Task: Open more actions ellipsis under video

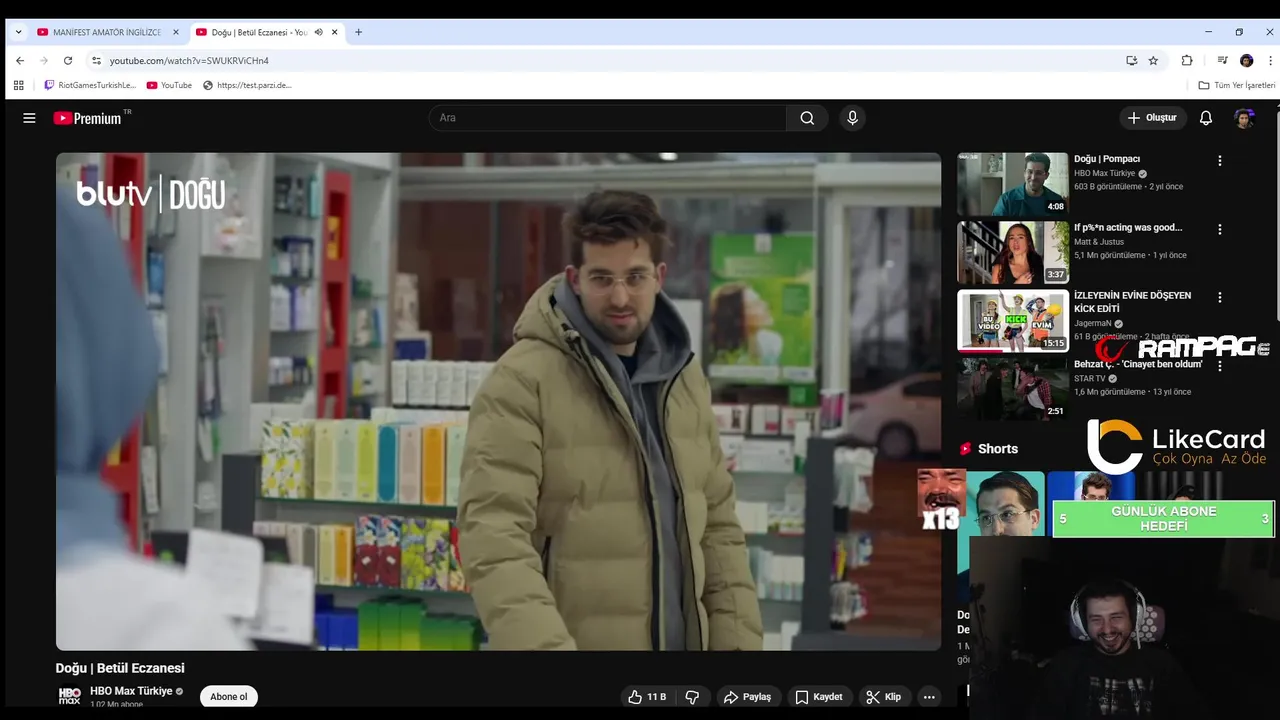Action: [x=929, y=697]
